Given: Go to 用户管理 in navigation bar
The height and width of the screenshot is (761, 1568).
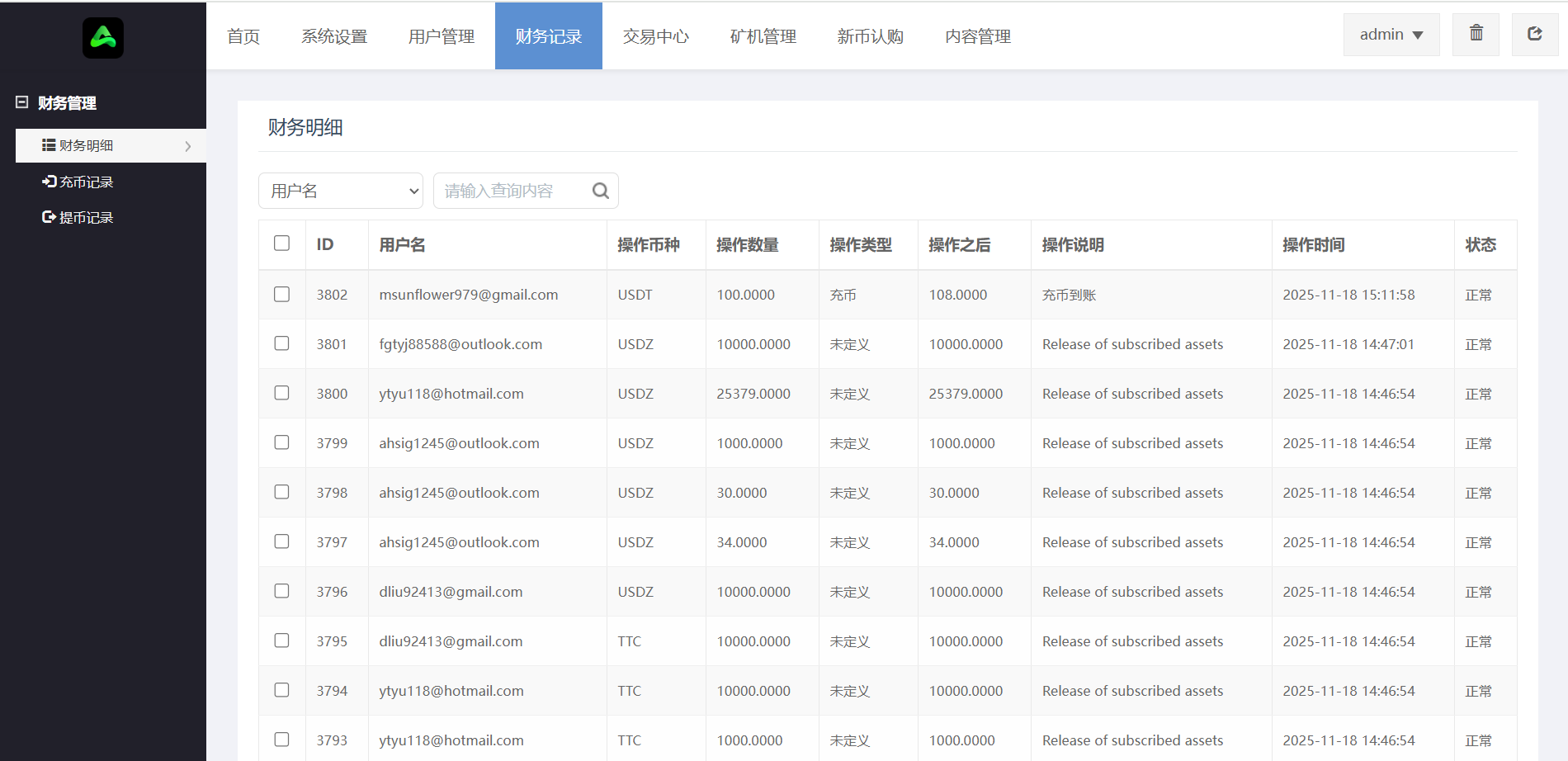Looking at the screenshot, I should point(441,36).
